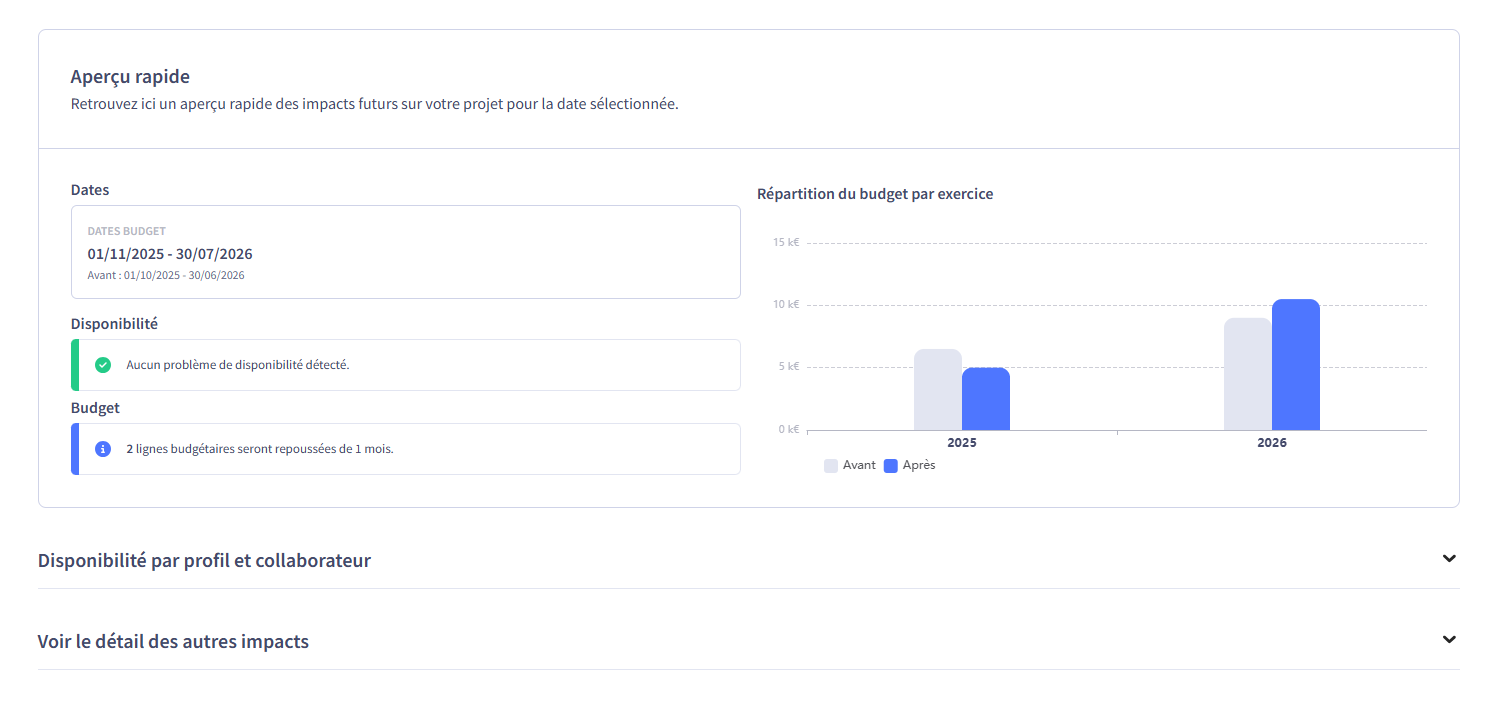Click the 'Après' legend label text
The image size is (1505, 702).
pyautogui.click(x=919, y=466)
